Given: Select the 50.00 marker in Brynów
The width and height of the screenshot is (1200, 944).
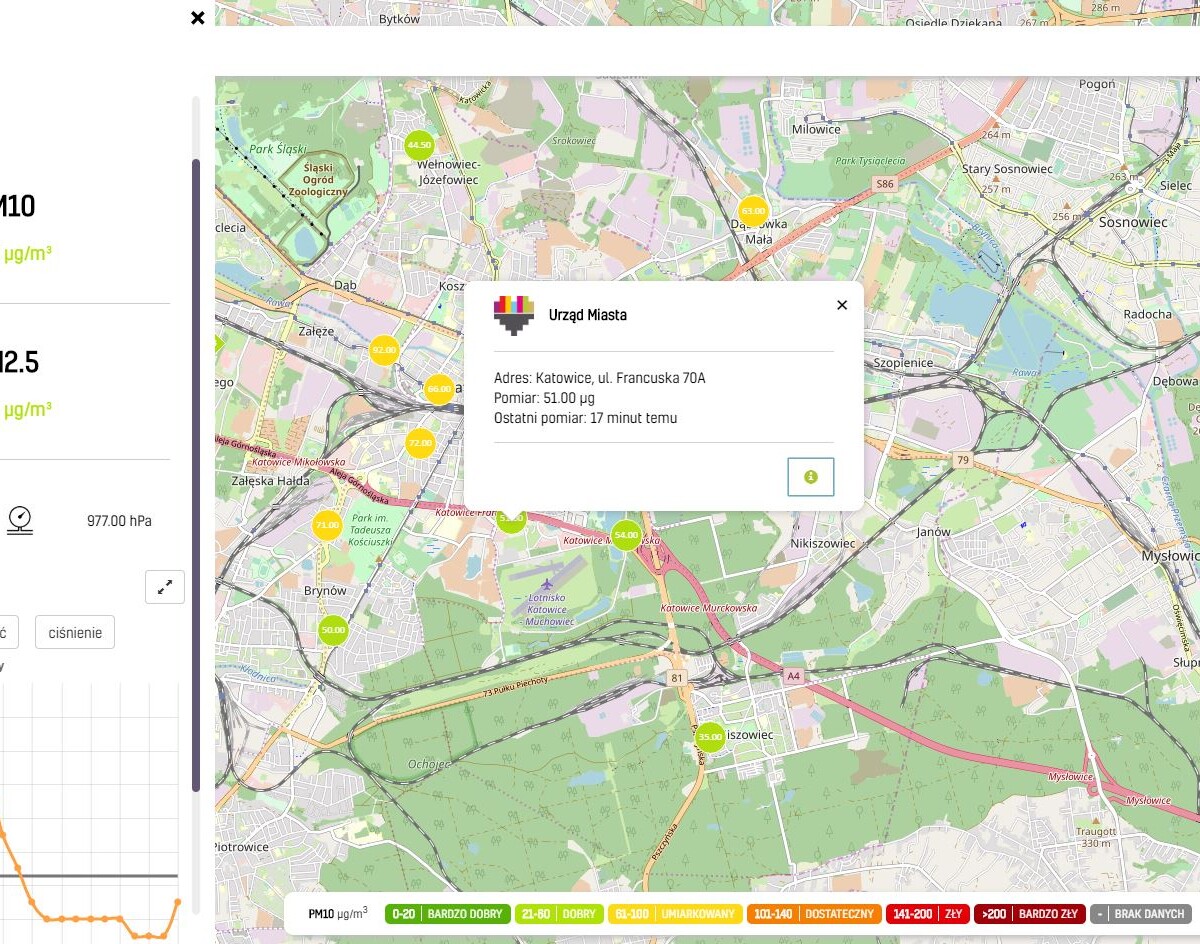Looking at the screenshot, I should coord(333,631).
